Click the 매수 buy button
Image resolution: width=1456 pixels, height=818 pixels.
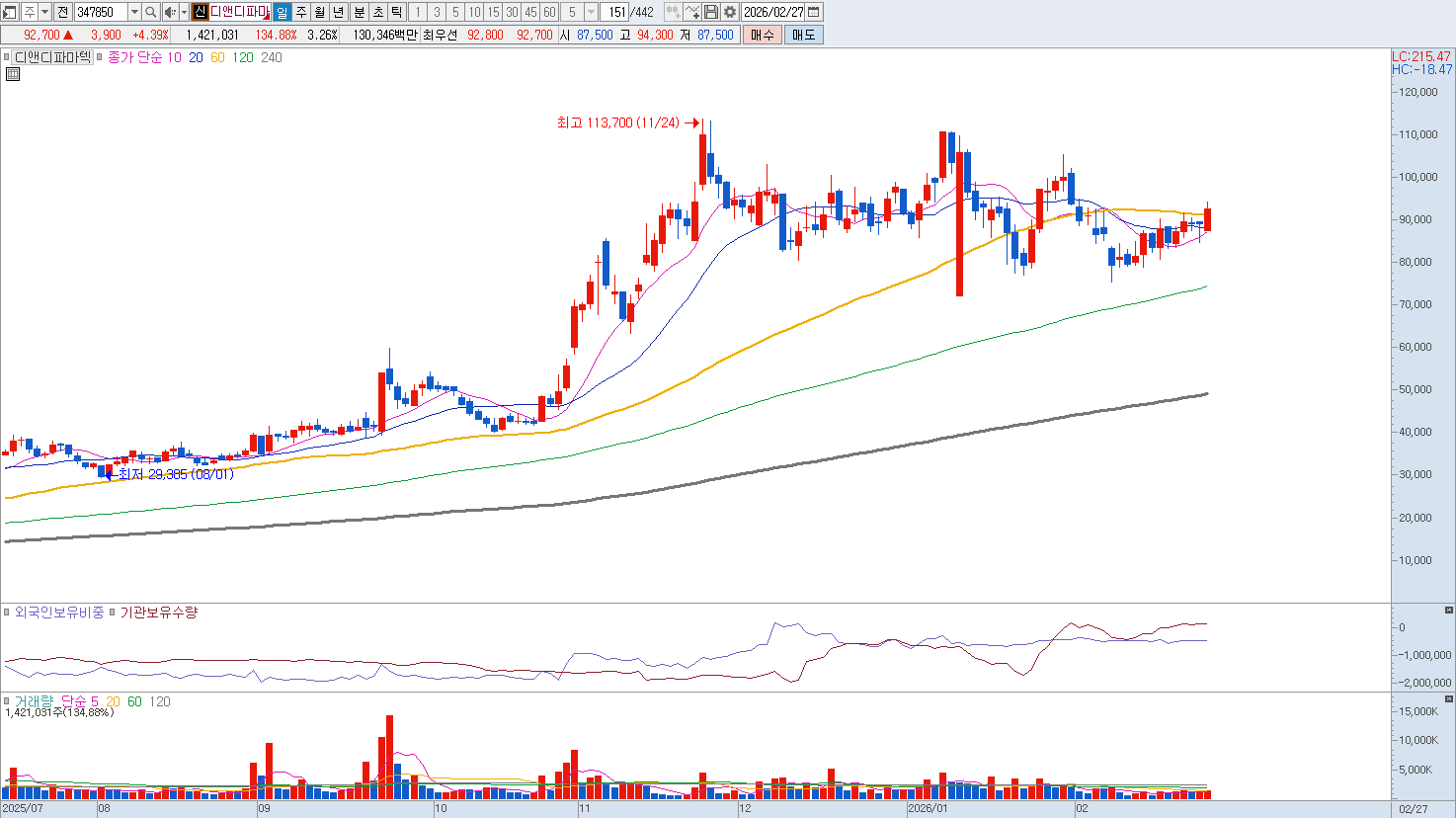tap(762, 35)
